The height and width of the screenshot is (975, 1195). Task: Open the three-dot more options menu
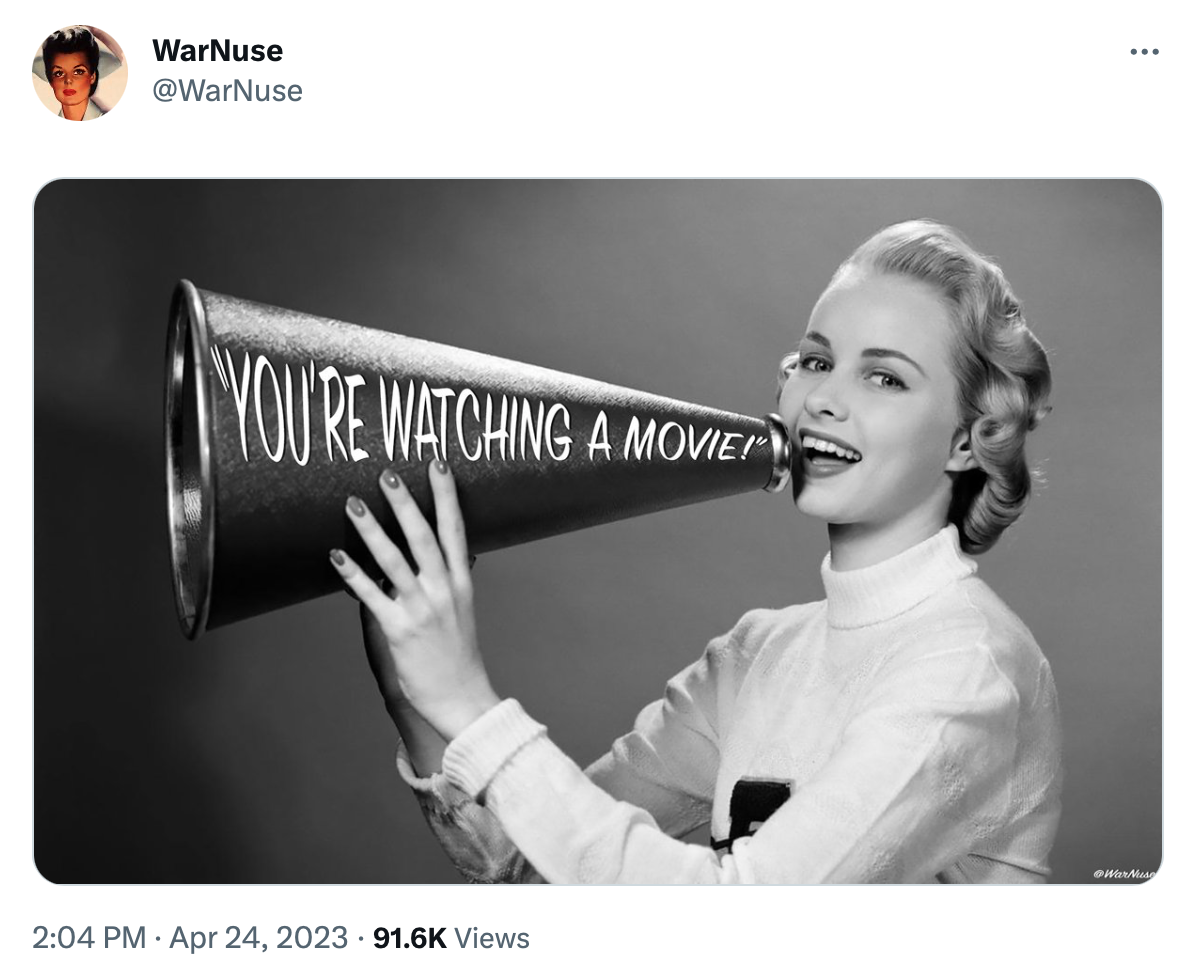[1144, 52]
